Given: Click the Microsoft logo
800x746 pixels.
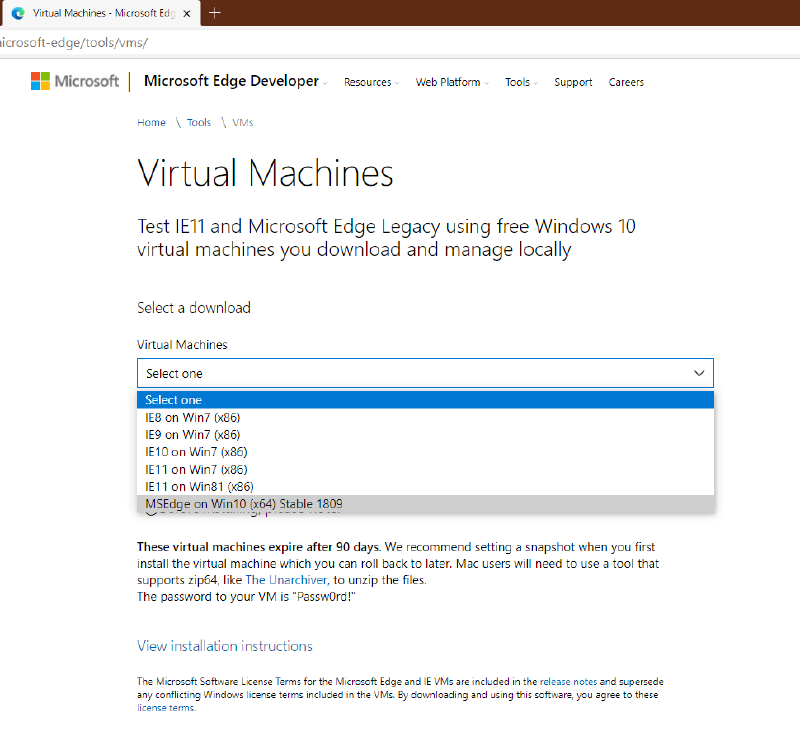Looking at the screenshot, I should coord(75,81).
